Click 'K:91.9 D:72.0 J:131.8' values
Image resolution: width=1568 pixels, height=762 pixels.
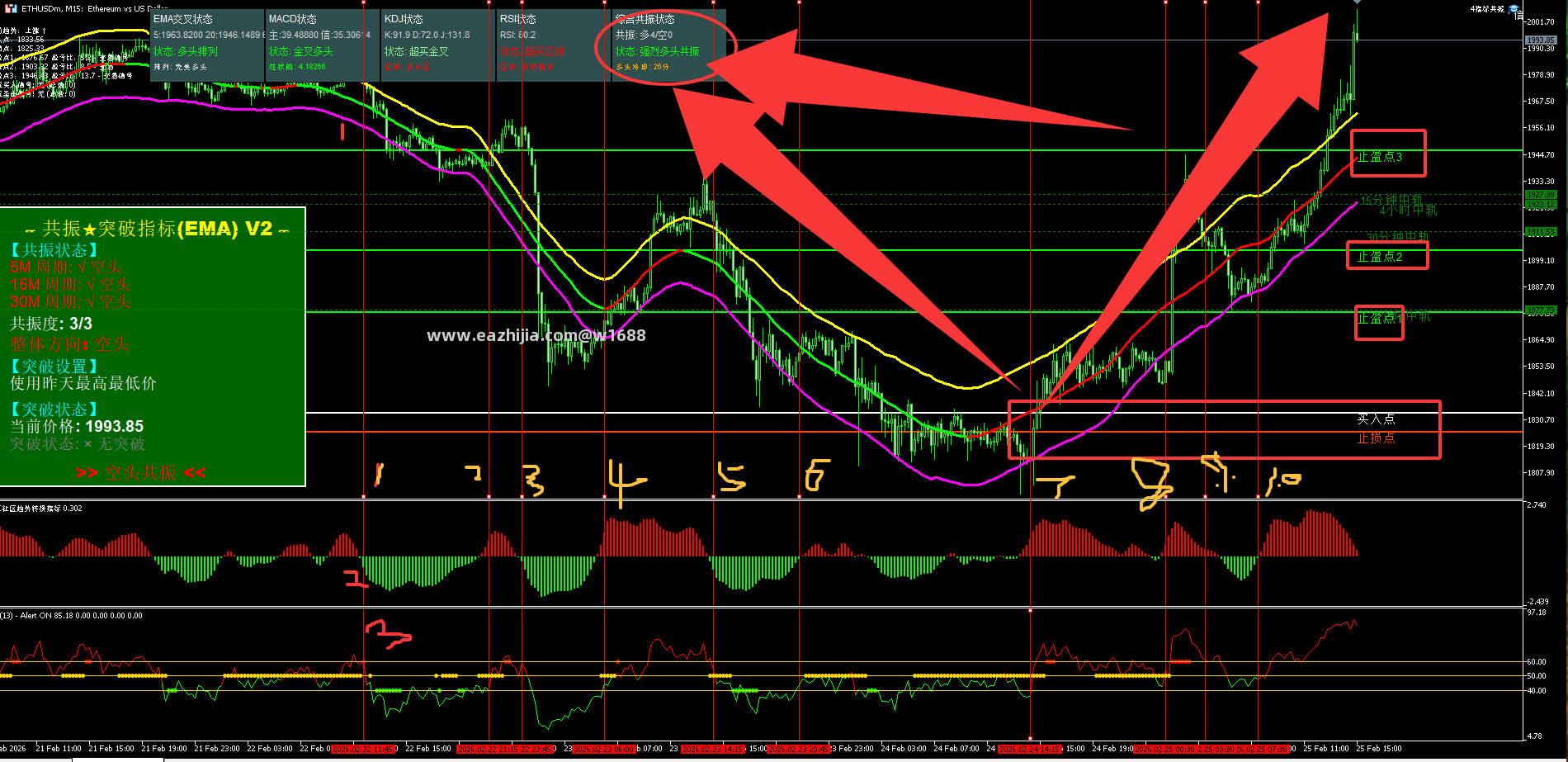tap(427, 35)
